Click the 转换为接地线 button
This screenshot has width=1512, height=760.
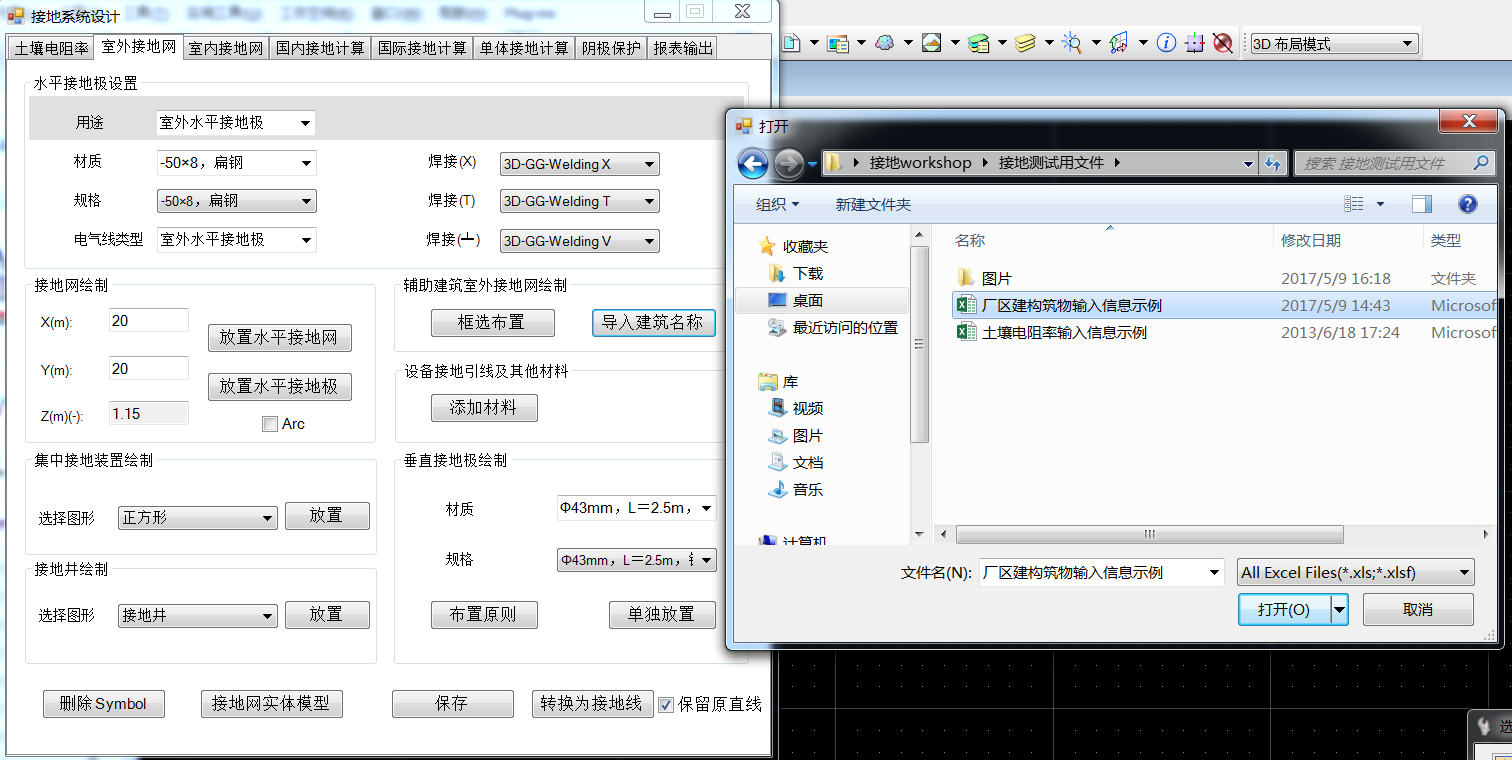593,704
